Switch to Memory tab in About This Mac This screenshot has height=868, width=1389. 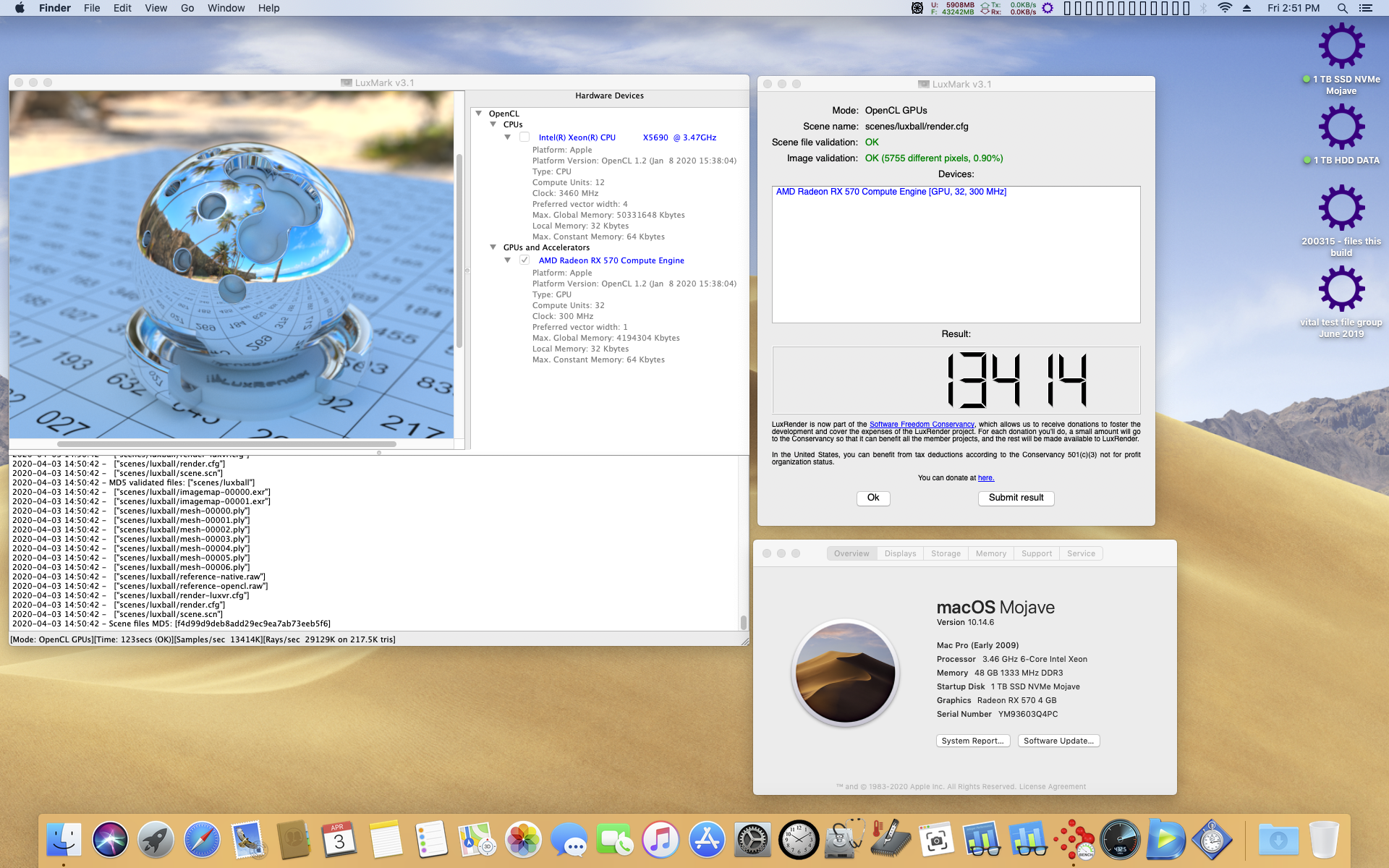[991, 553]
